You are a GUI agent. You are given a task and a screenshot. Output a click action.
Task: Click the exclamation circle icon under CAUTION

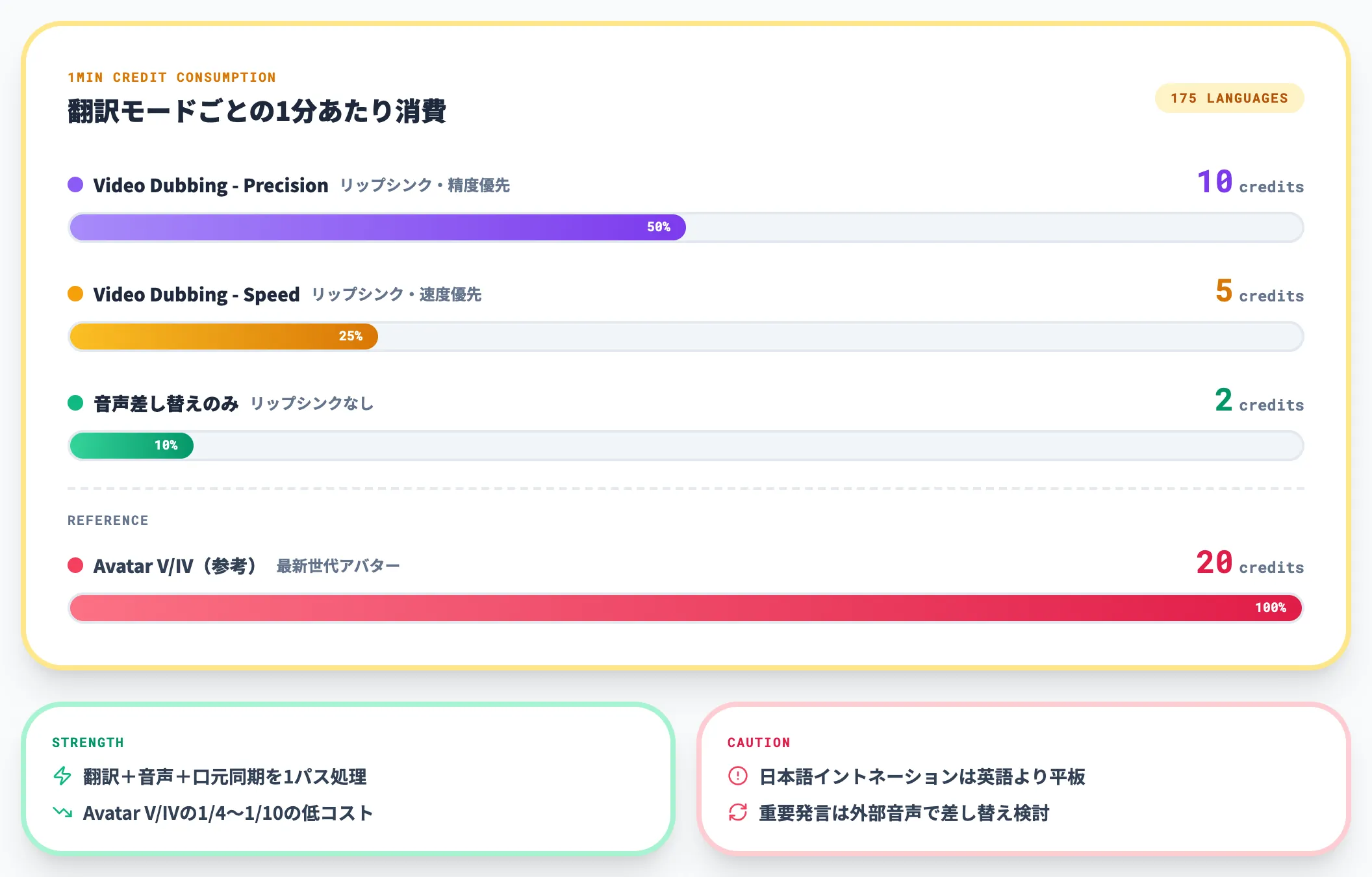[738, 776]
